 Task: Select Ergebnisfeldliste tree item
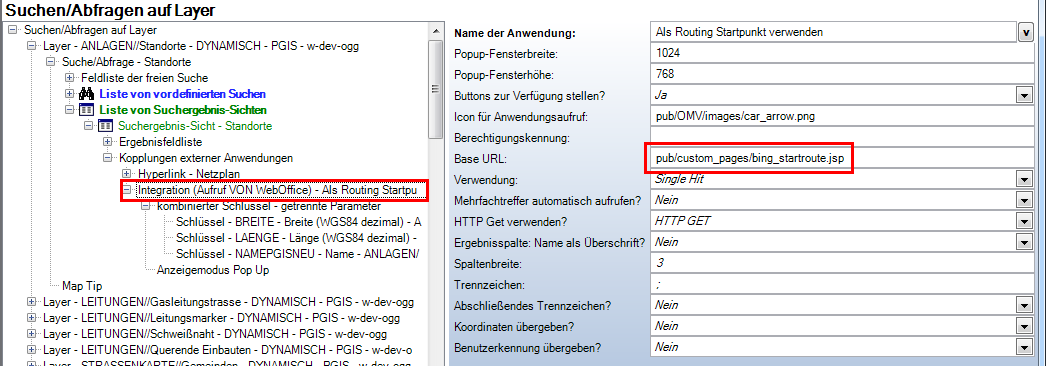pyautogui.click(x=160, y=142)
